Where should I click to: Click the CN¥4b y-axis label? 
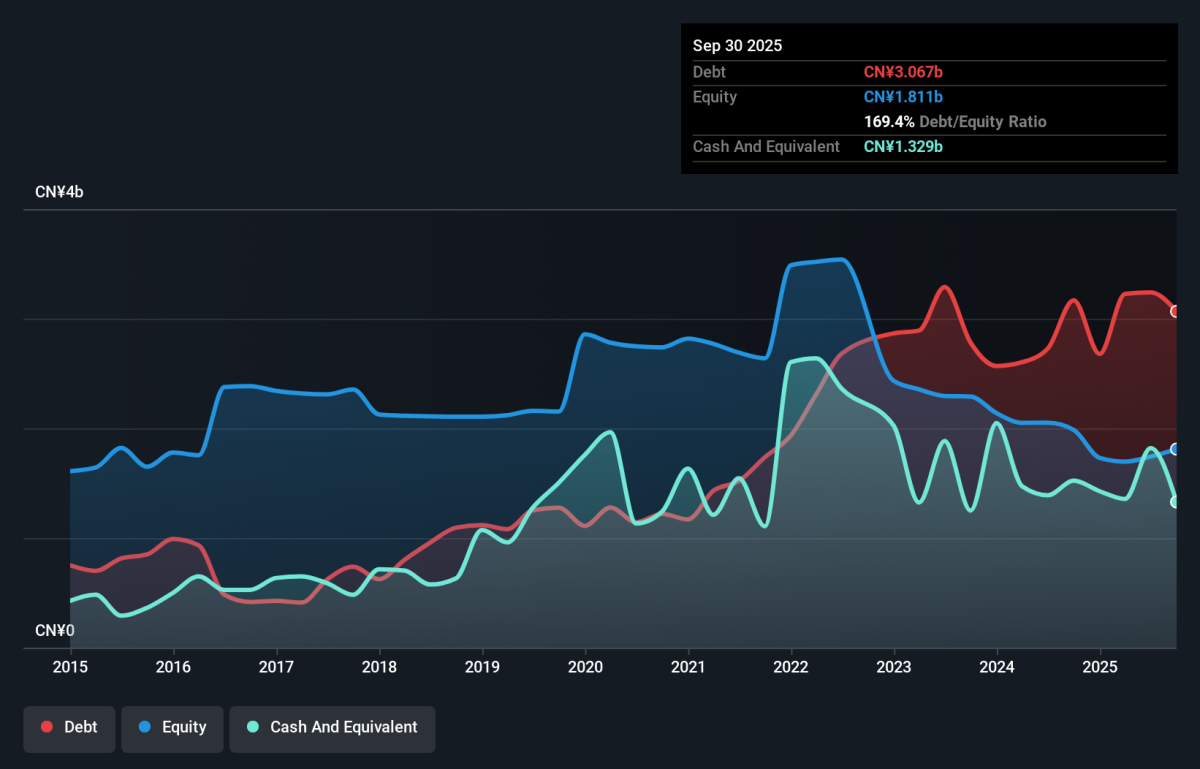tap(59, 192)
